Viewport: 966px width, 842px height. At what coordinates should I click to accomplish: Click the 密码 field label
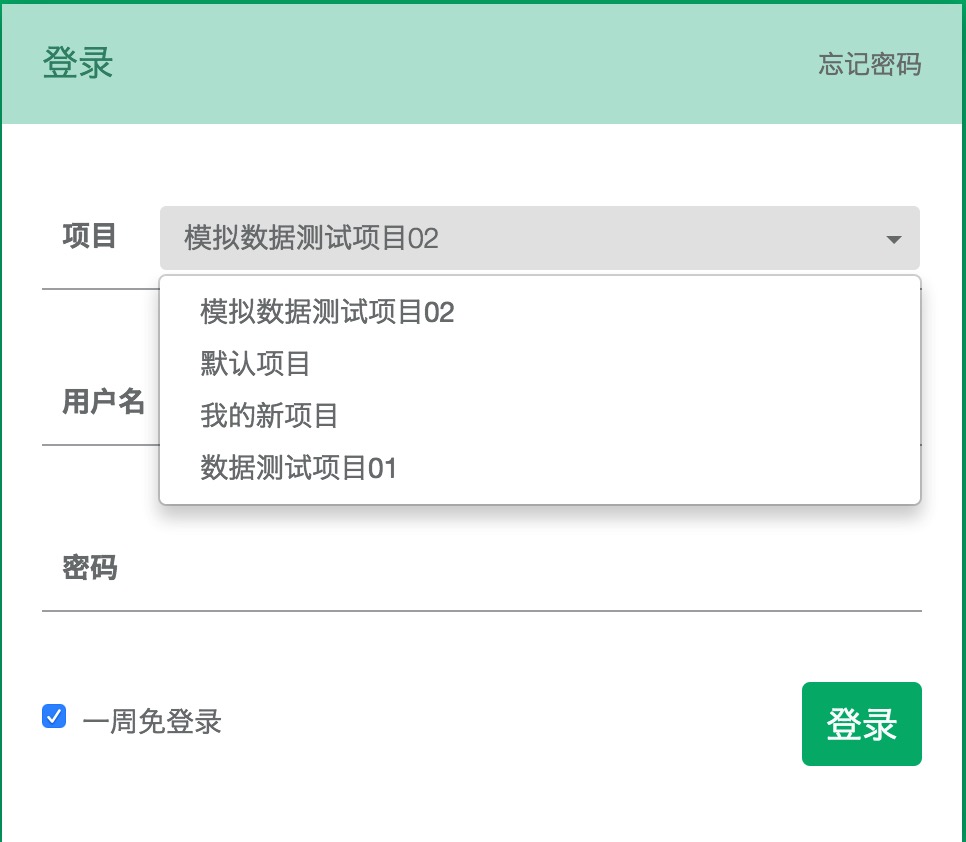tap(90, 567)
